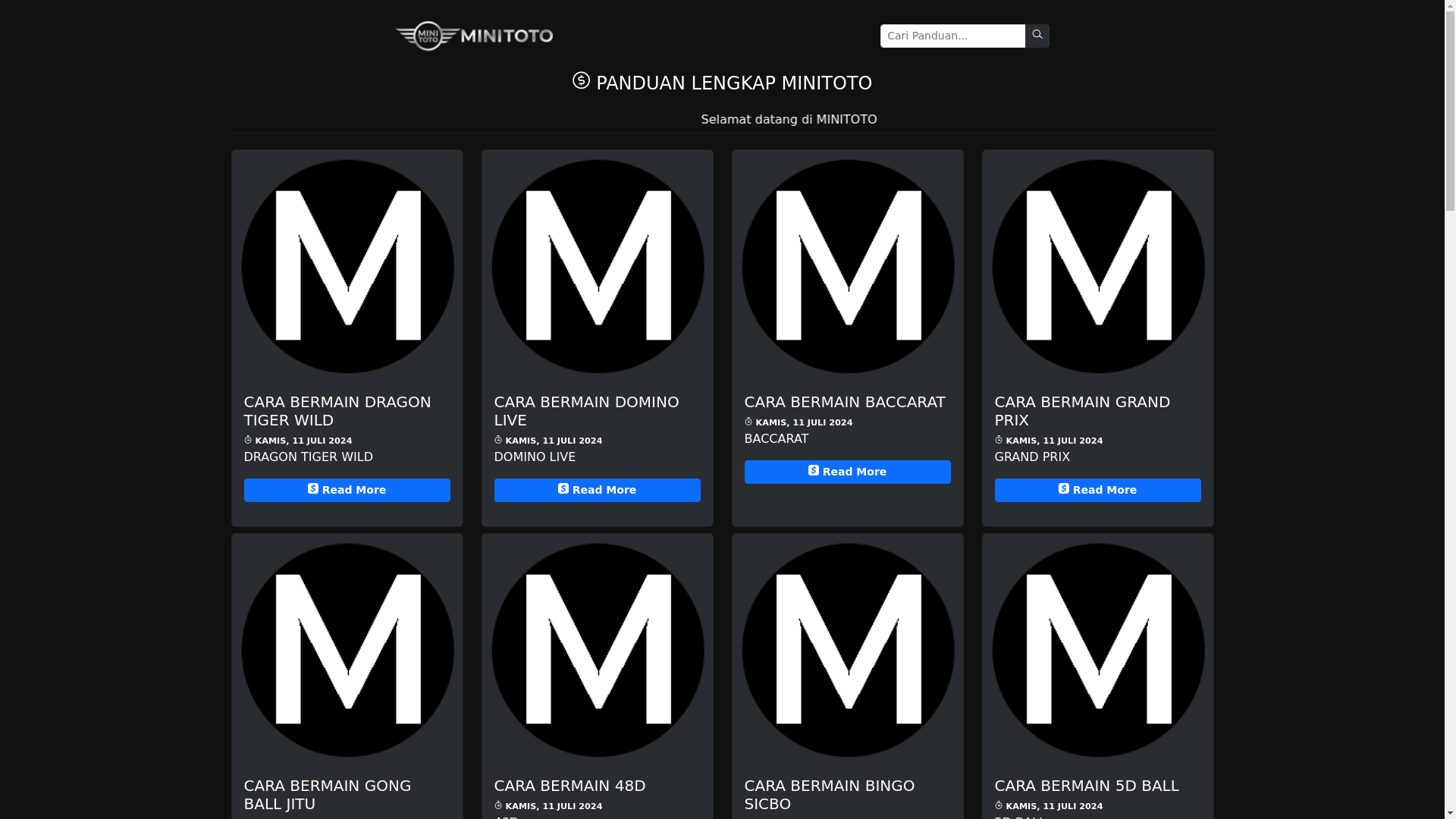Viewport: 1456px width, 819px height.
Task: Click the clock icon beside Domino Live date
Action: click(498, 440)
